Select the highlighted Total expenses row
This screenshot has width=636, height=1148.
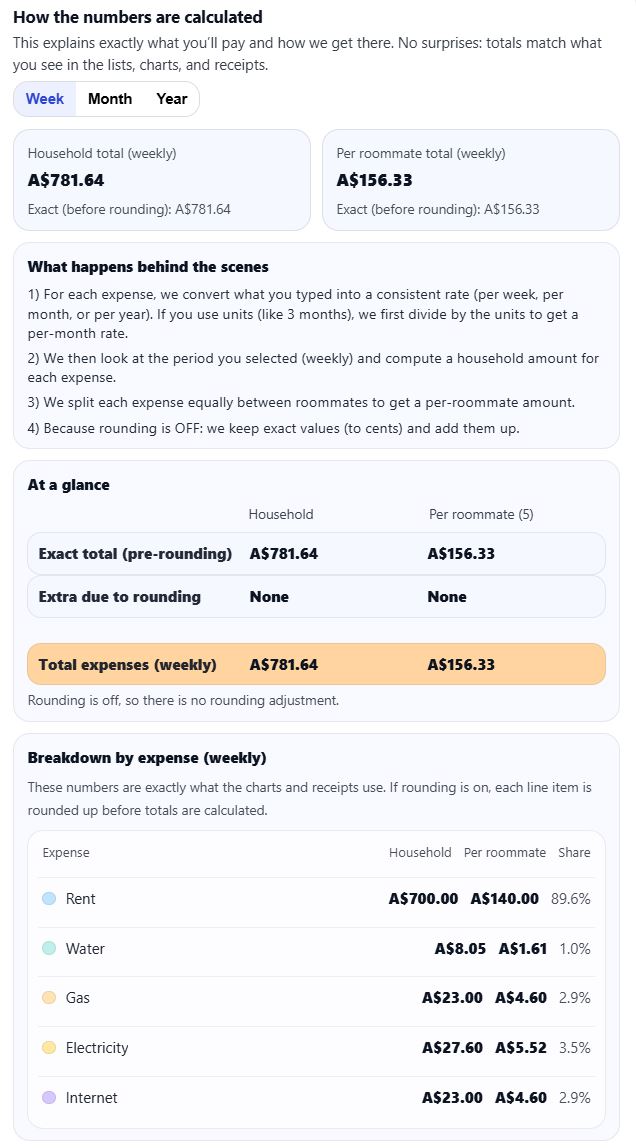318,664
